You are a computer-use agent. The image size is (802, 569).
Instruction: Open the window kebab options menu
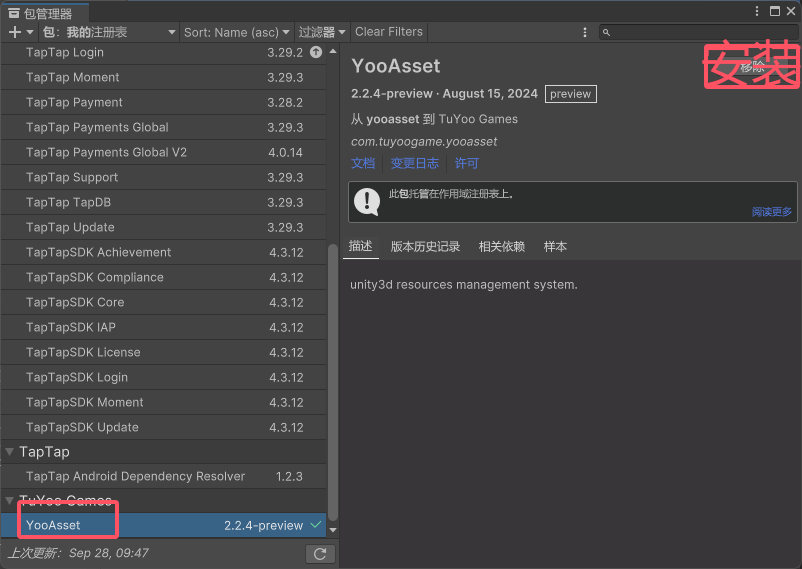pyautogui.click(x=756, y=11)
